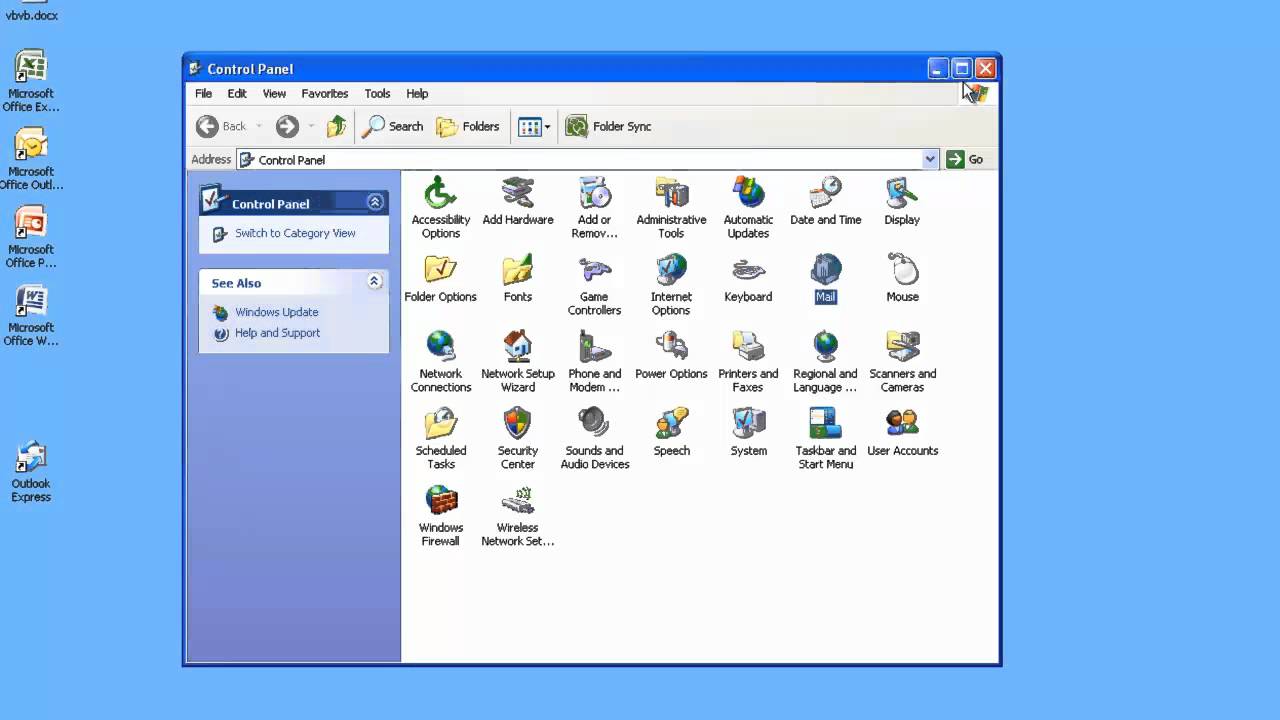Select the Microsoft Office Excel desktop shortcut
Viewport: 1280px width, 720px height.
(31, 81)
